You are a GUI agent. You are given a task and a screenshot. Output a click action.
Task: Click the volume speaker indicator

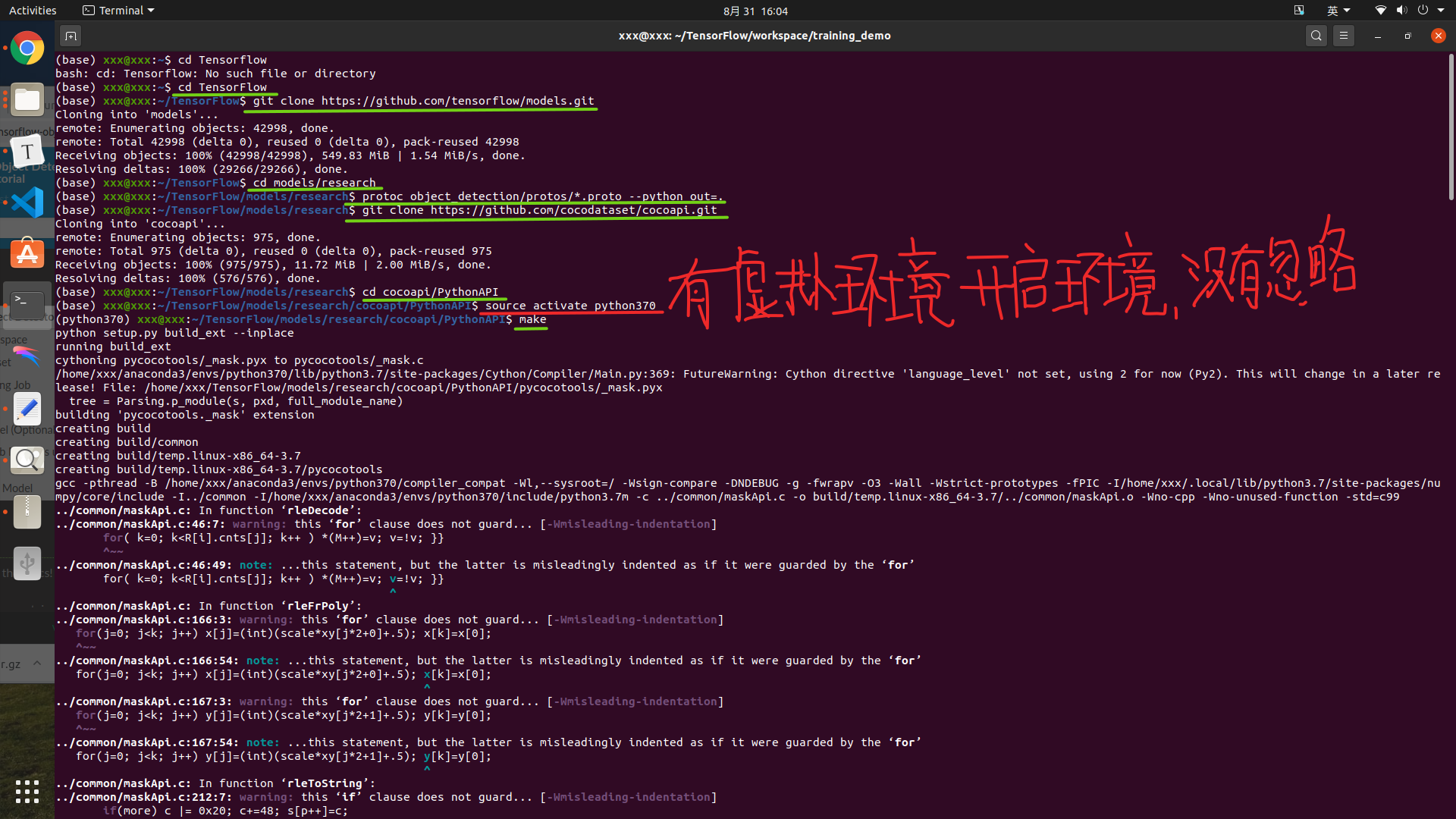tap(1401, 11)
